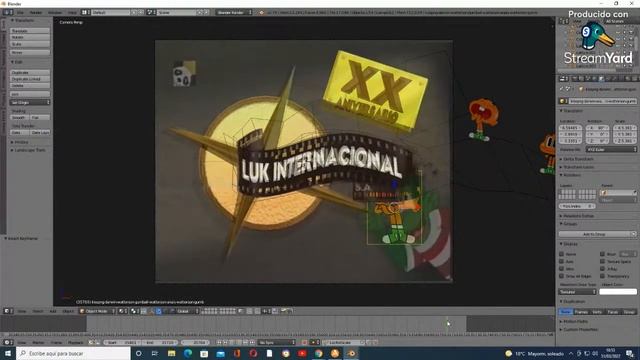Enable the Draw All Edges checkbox
The image size is (640, 360).
[562, 276]
